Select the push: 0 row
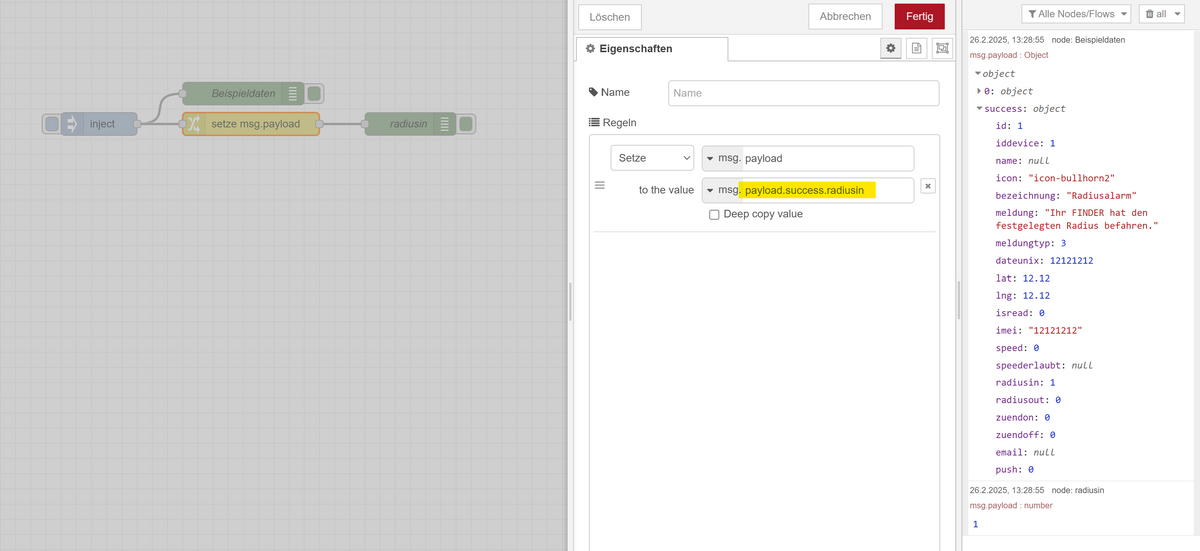 coord(1014,469)
